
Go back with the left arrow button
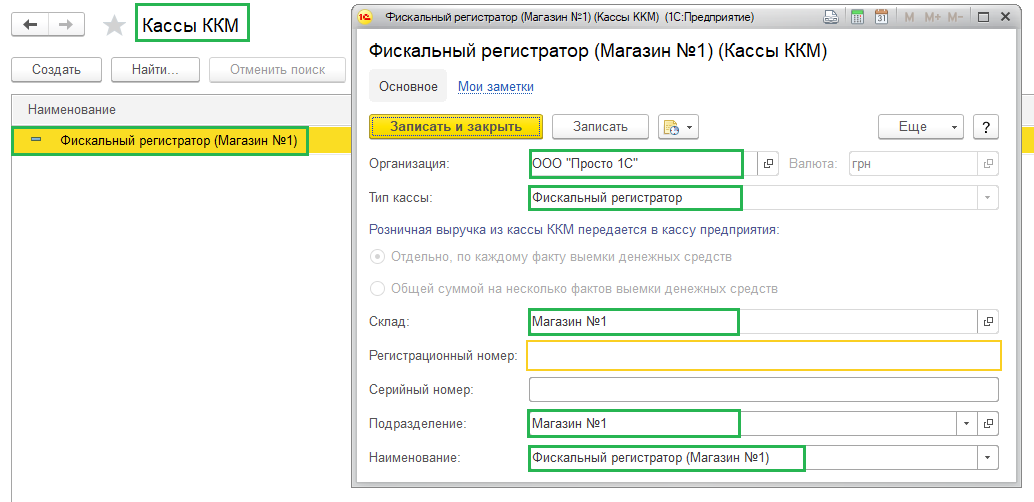point(30,24)
